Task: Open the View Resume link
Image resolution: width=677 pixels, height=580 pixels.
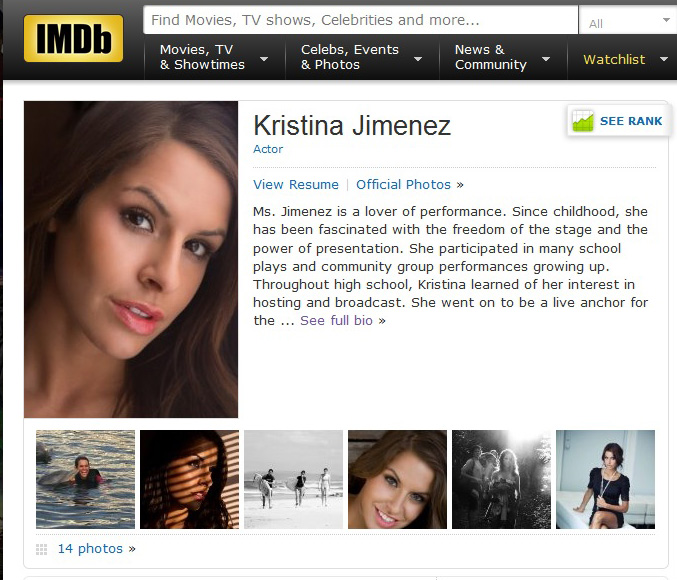Action: point(296,184)
